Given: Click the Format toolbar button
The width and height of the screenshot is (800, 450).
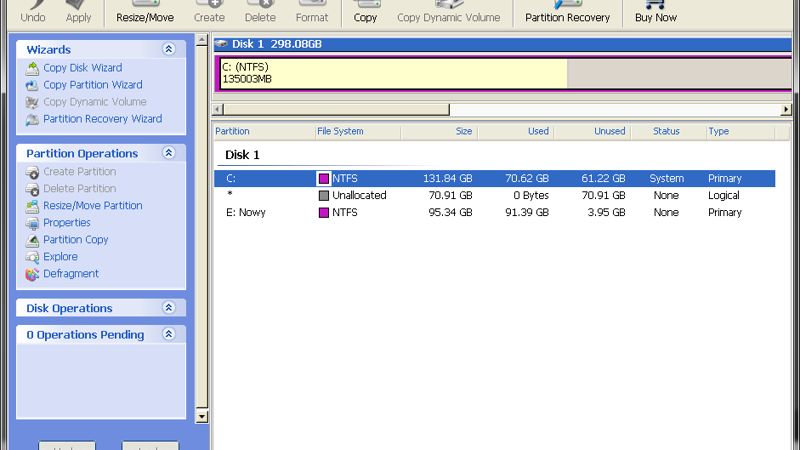Looking at the screenshot, I should point(312,13).
